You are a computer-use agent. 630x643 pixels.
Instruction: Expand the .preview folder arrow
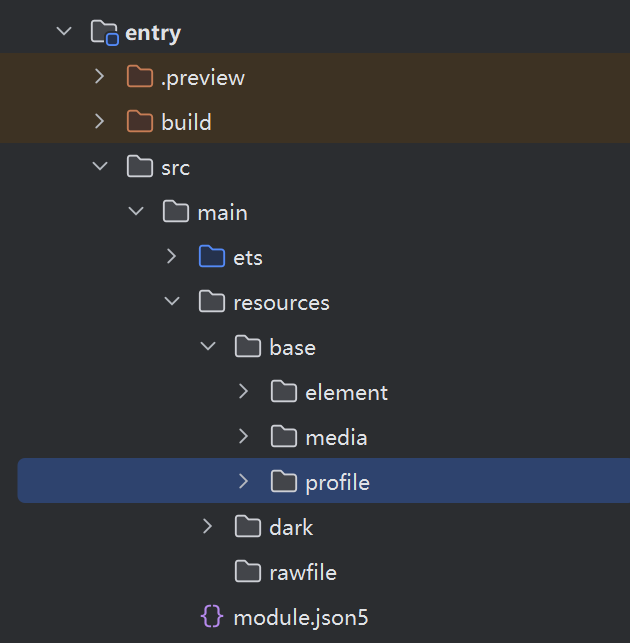tap(100, 76)
